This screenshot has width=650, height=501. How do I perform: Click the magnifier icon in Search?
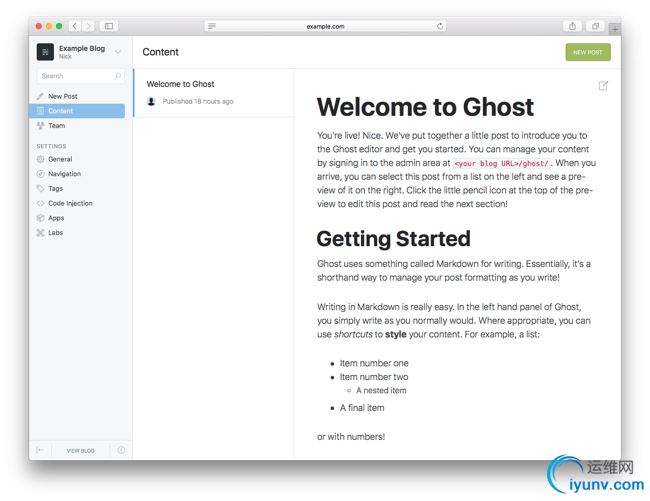coord(118,76)
